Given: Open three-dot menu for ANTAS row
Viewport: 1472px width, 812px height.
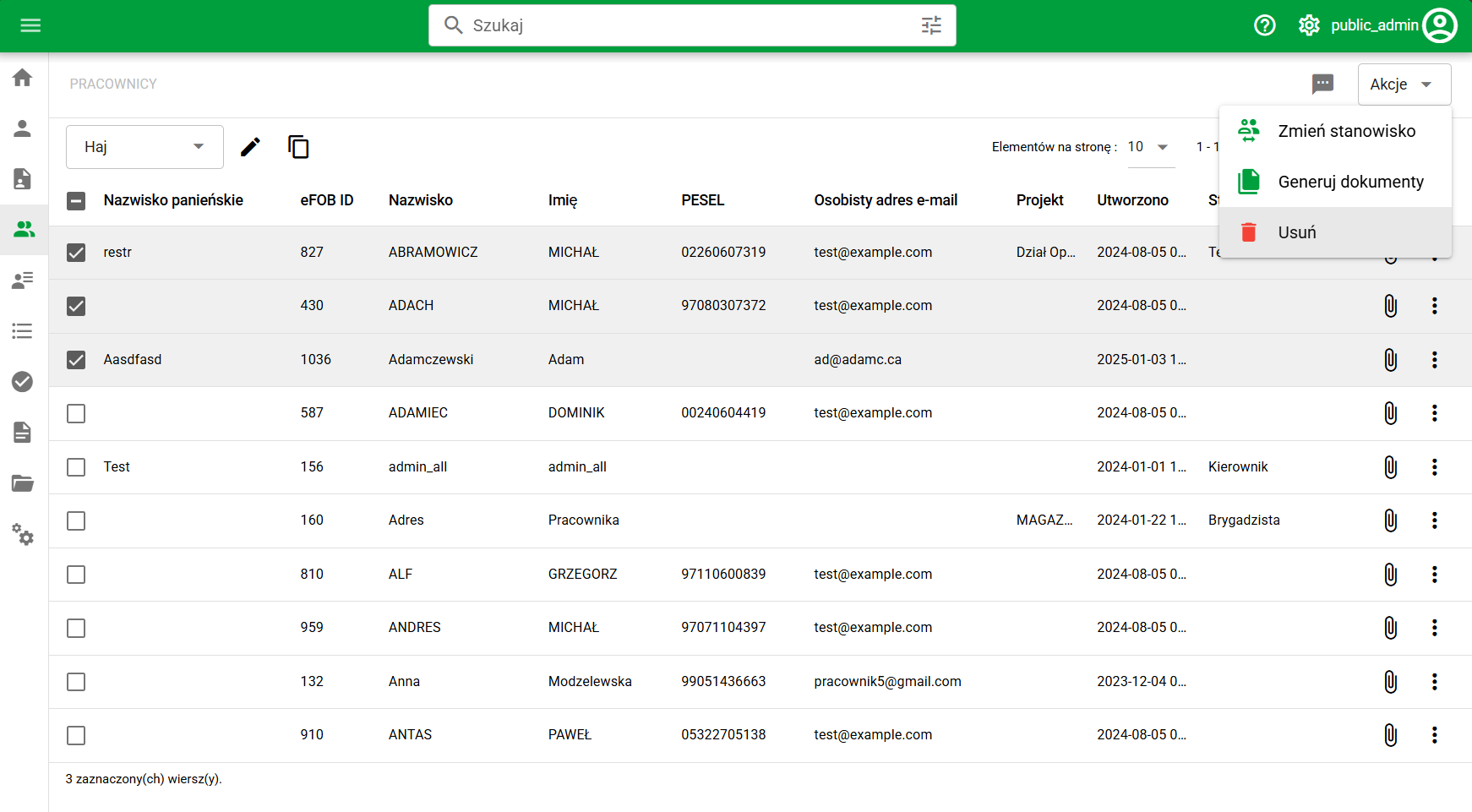Looking at the screenshot, I should [1434, 735].
